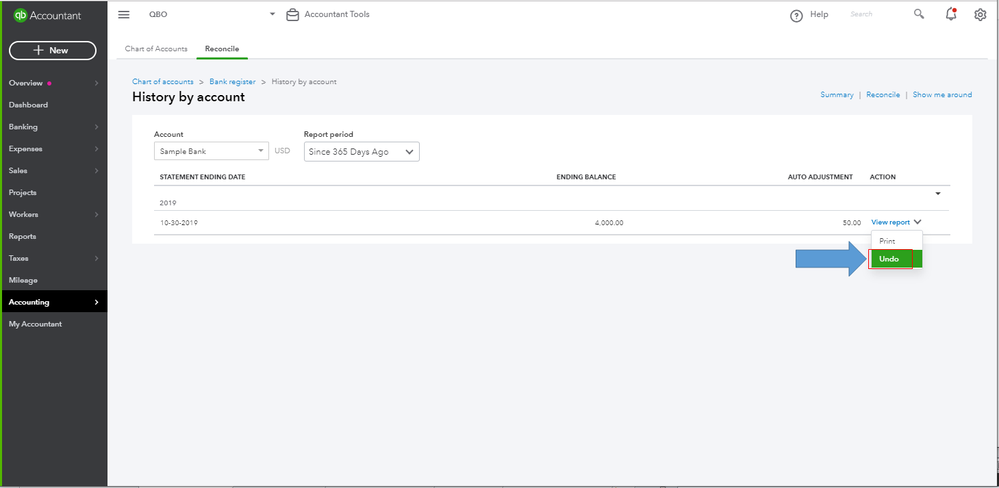Click the Bank register breadcrumb link
Viewport: 999px width, 488px height.
coord(232,81)
